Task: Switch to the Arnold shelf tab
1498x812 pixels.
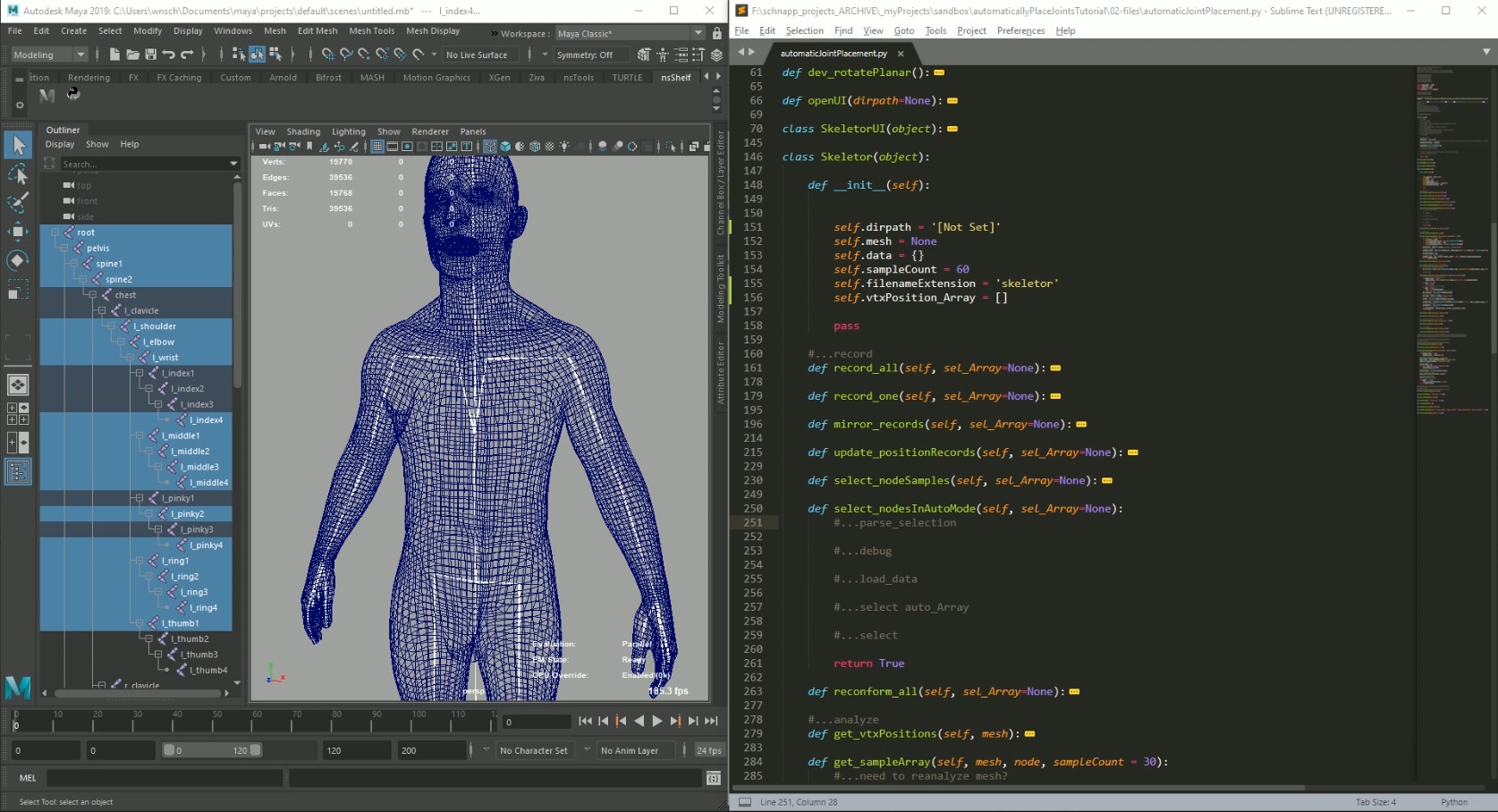Action: (284, 77)
